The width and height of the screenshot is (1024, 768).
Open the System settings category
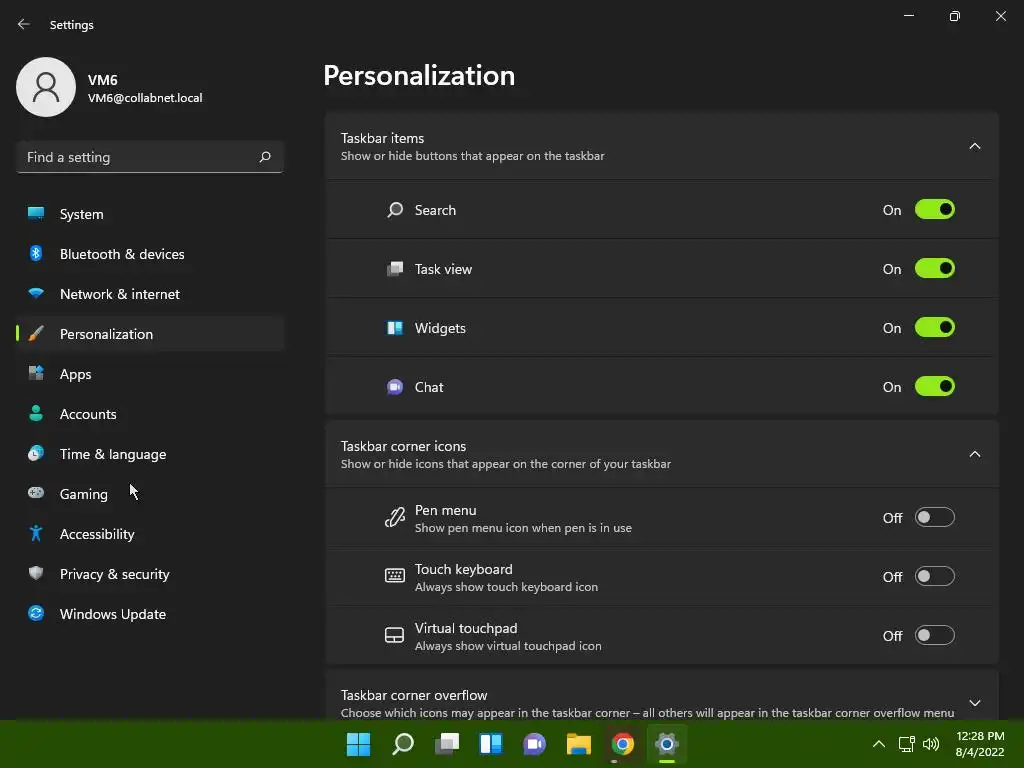click(150, 214)
